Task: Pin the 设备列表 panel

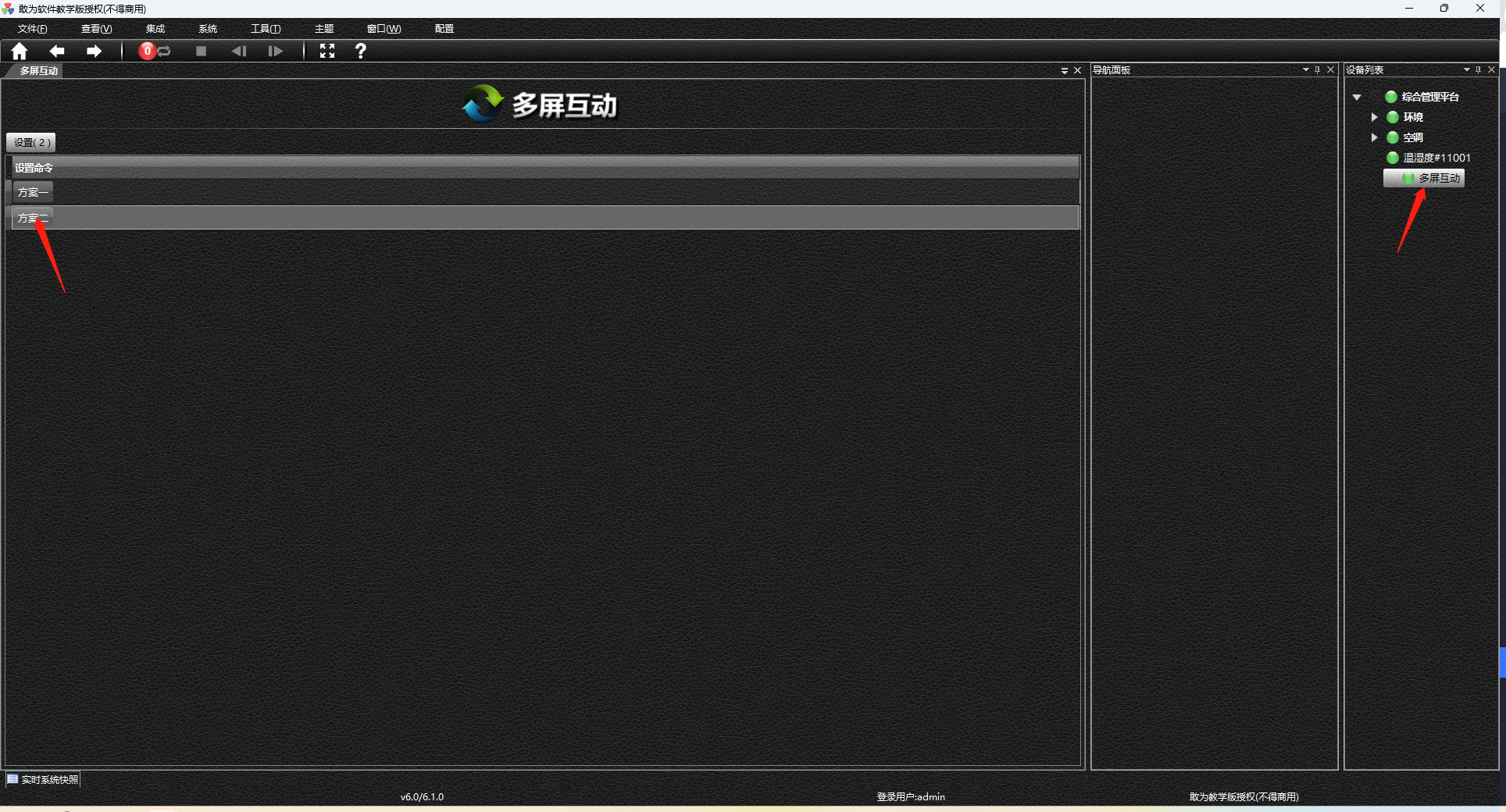Action: [1479, 70]
